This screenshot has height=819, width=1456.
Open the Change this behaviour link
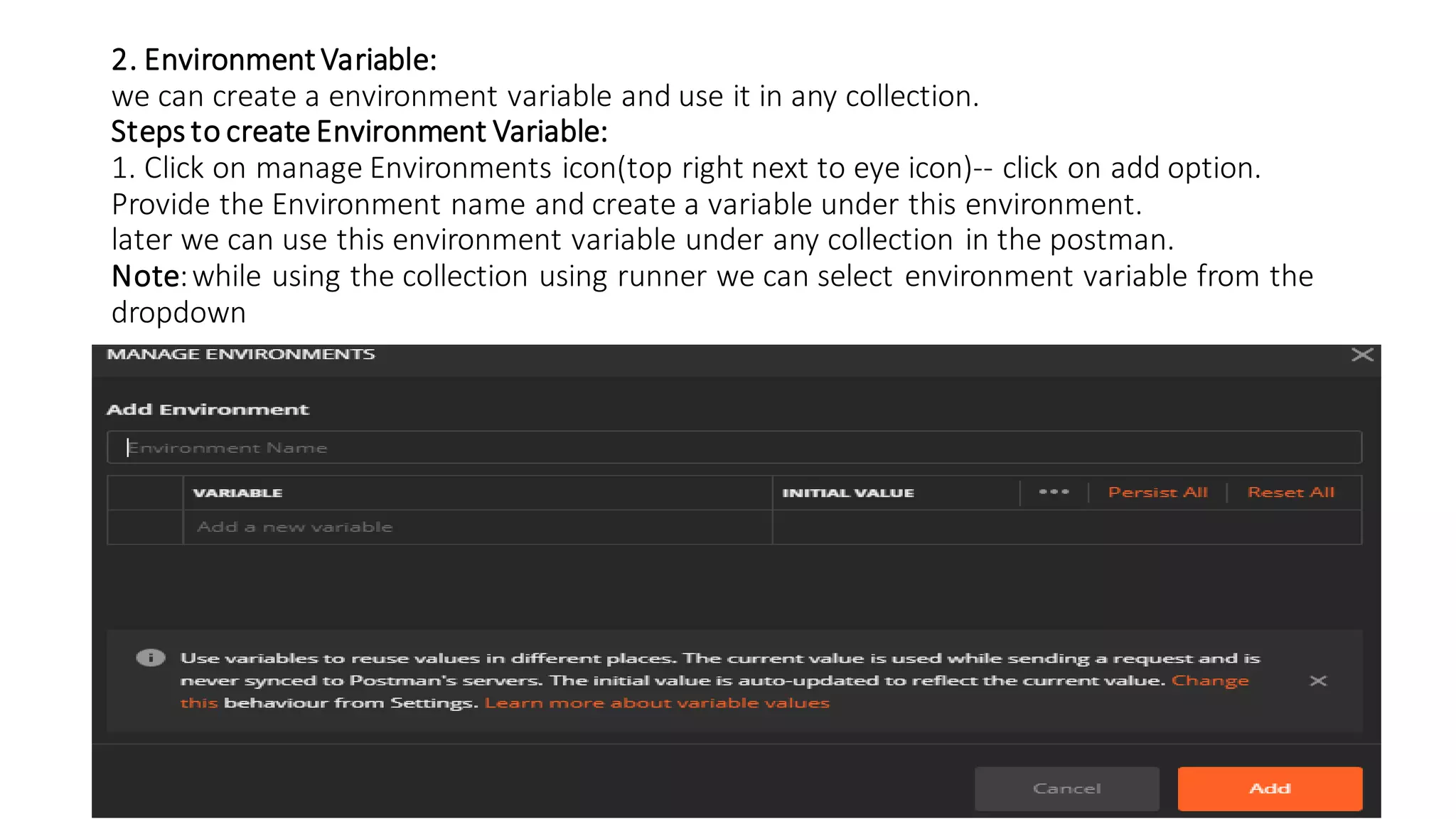click(1210, 681)
